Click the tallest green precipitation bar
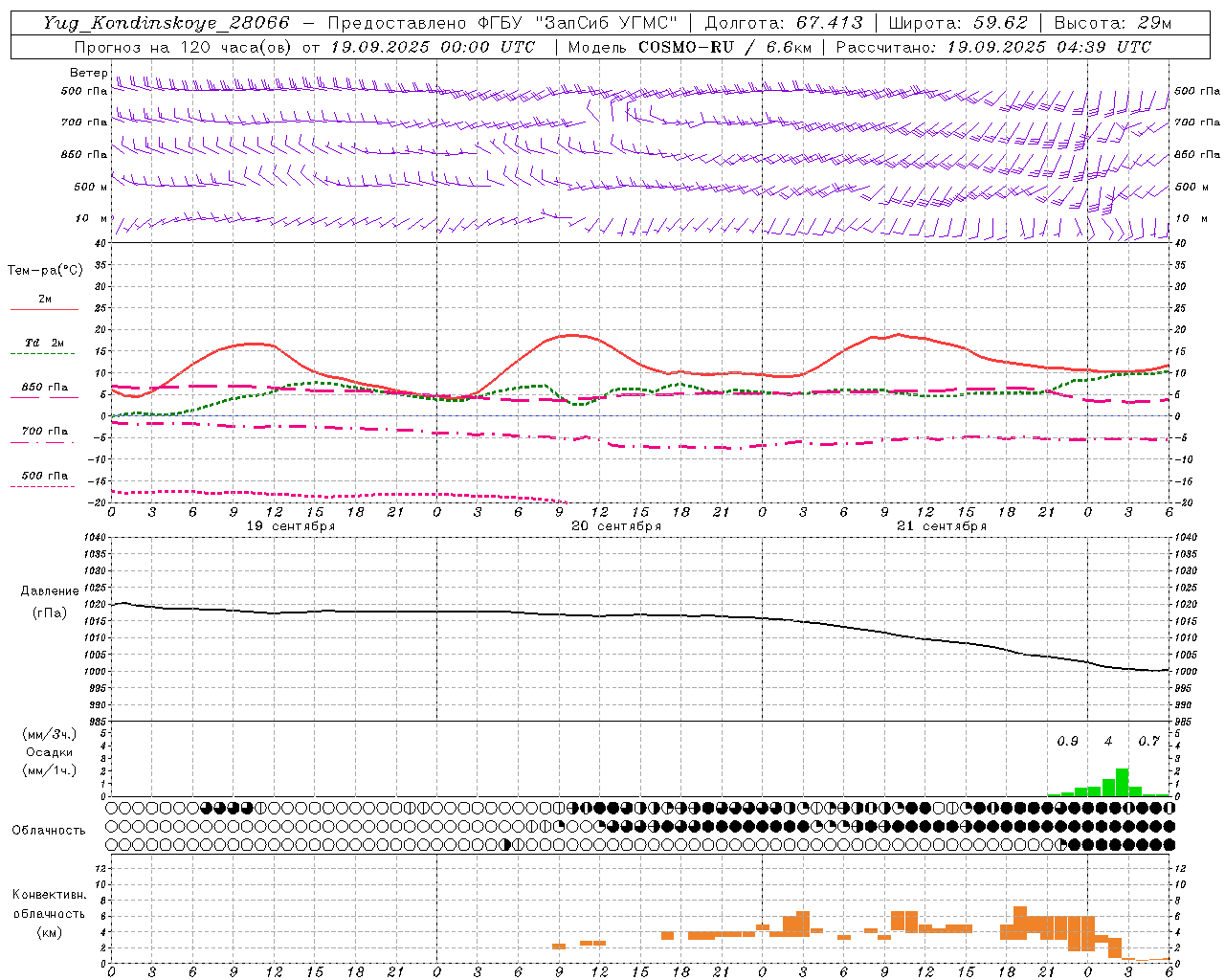The width and height of the screenshot is (1225, 980). (x=1122, y=782)
